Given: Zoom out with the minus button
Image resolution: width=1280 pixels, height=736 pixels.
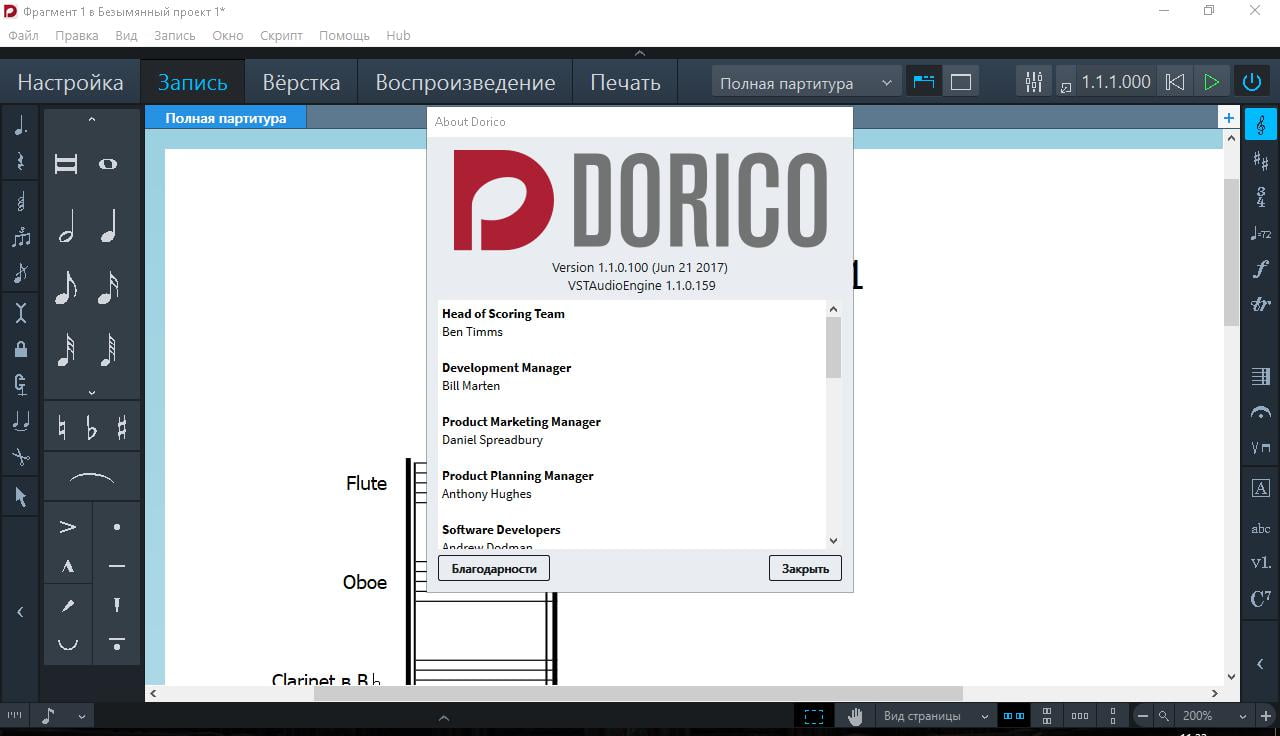Looking at the screenshot, I should pos(1142,716).
